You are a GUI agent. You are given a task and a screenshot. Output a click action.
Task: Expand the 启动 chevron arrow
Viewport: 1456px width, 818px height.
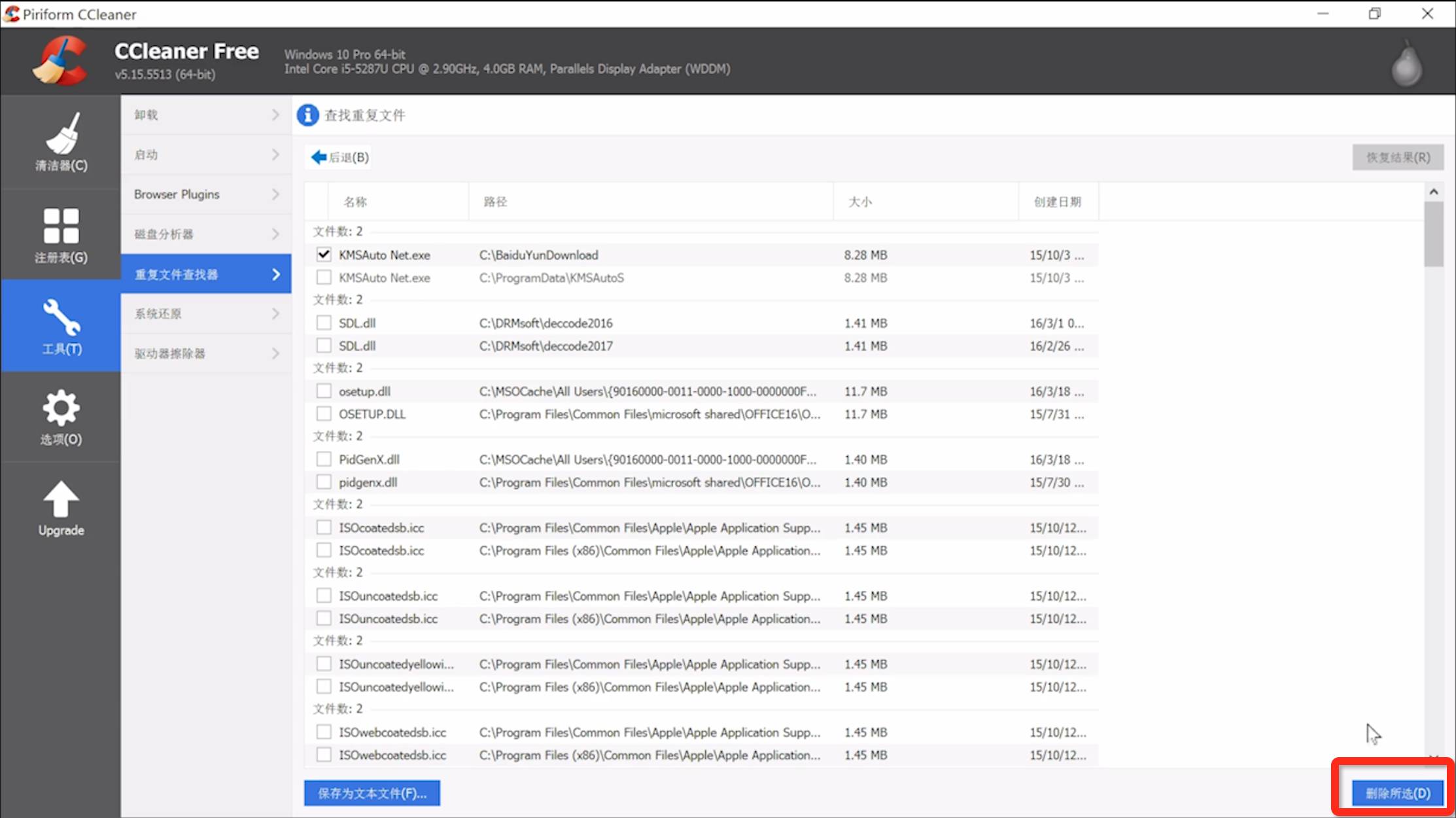275,154
